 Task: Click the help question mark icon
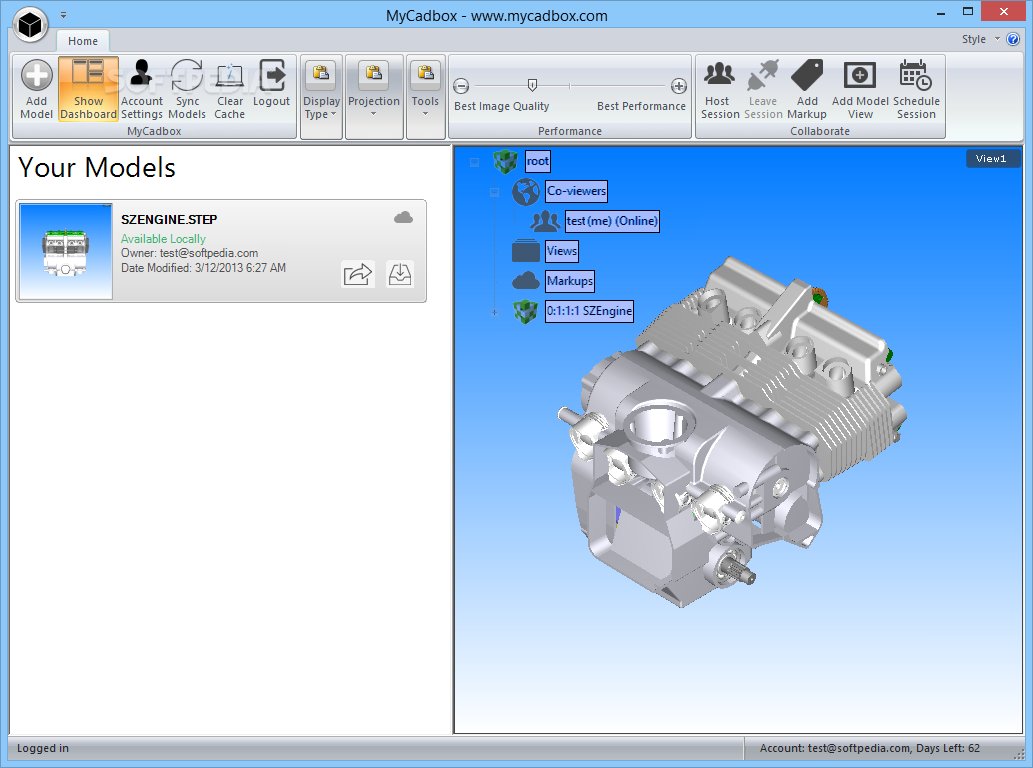click(x=1013, y=40)
